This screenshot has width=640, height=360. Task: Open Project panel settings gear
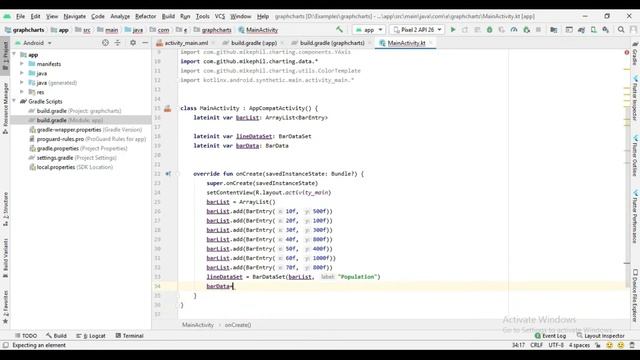(x=133, y=42)
